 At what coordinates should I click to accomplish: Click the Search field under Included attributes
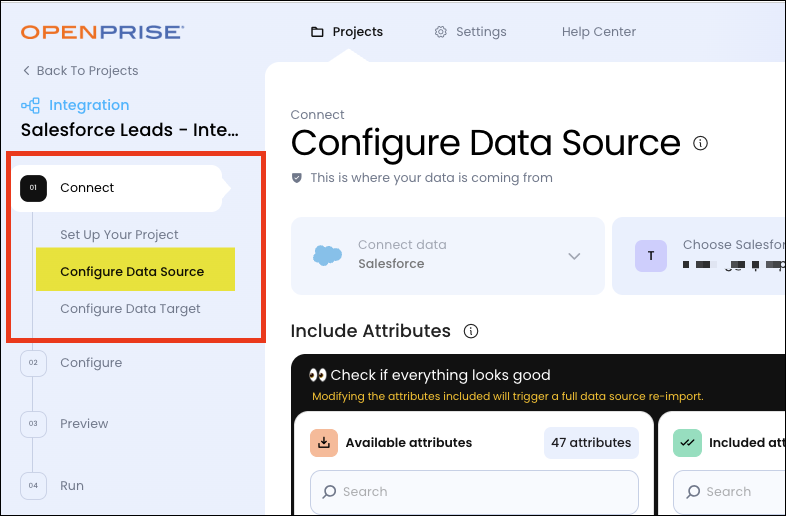(729, 492)
